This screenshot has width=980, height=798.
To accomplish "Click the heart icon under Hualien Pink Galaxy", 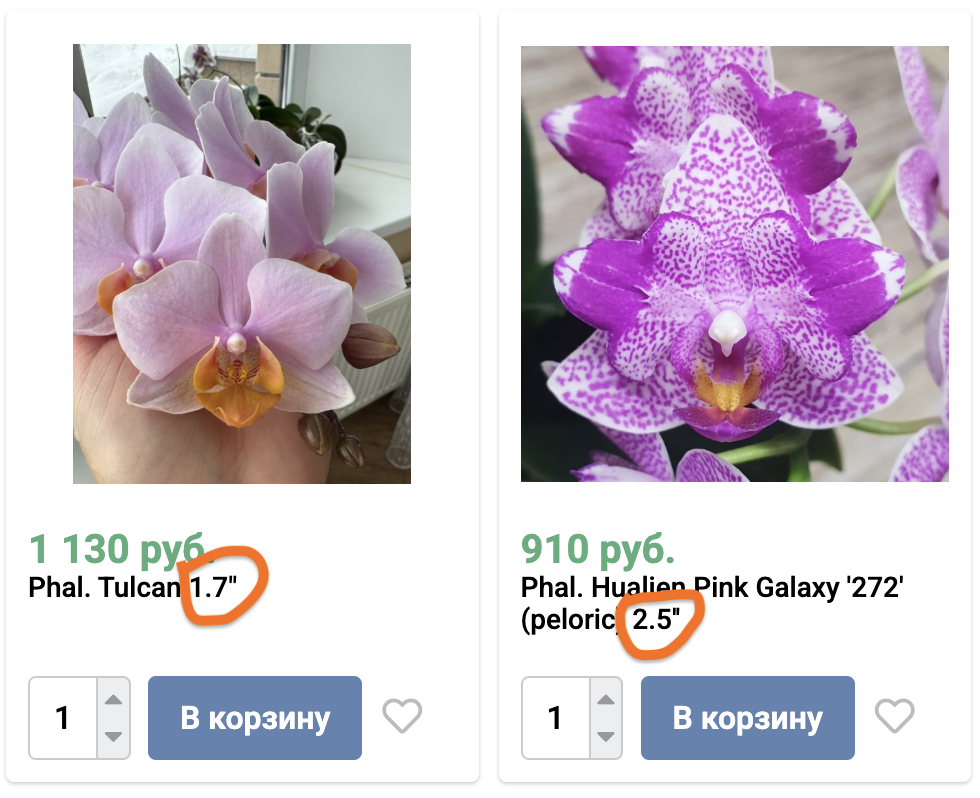I will coord(894,717).
